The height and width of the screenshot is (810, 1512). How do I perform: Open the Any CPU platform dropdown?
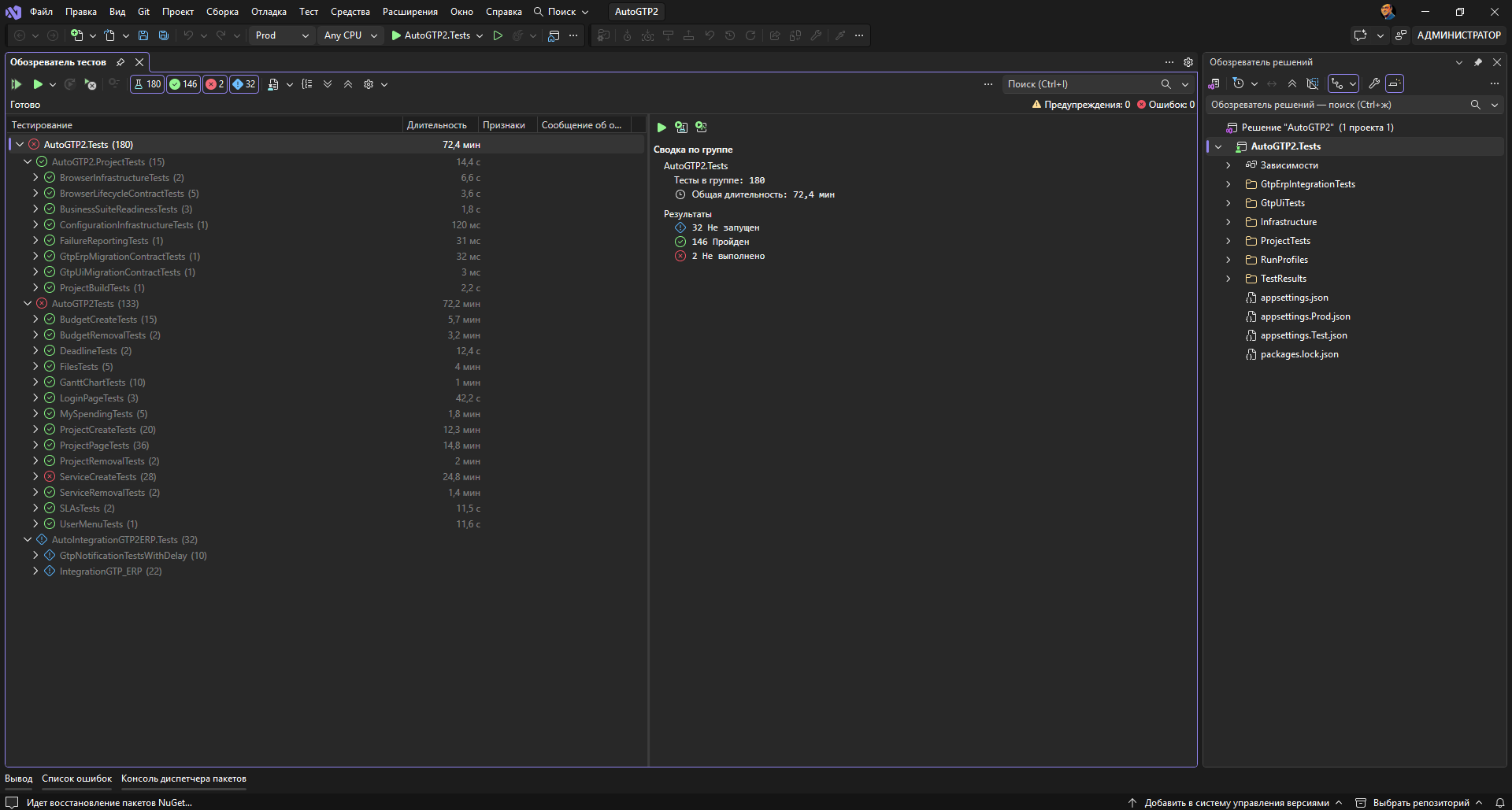pos(350,35)
